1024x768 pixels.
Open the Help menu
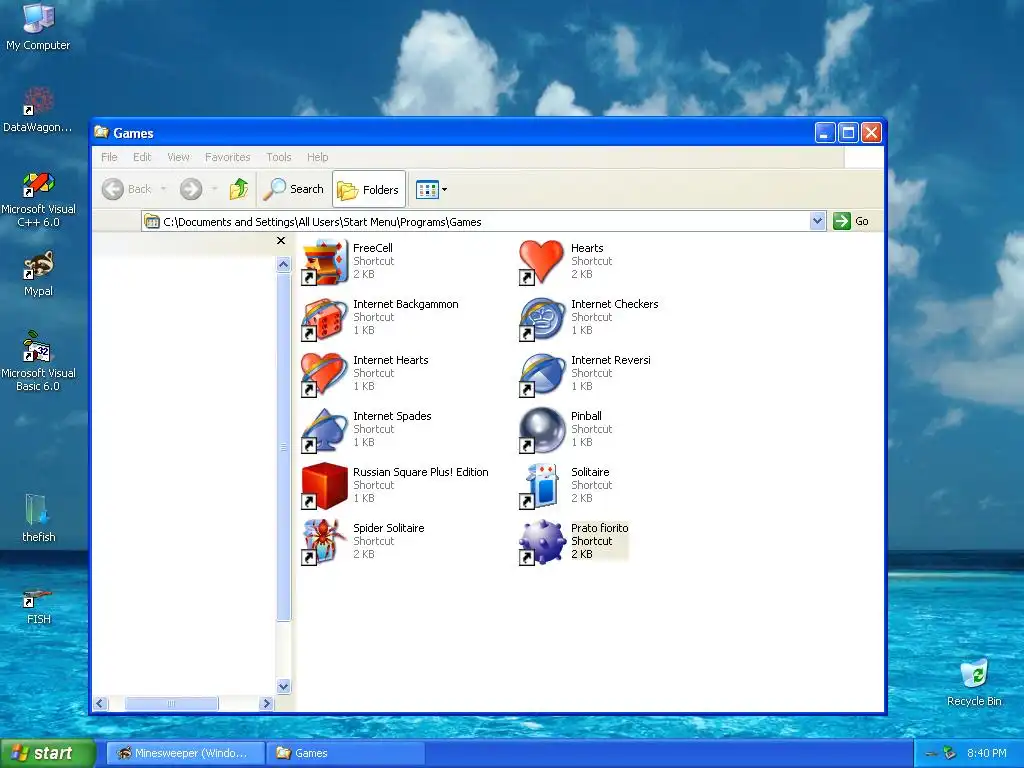pos(317,157)
